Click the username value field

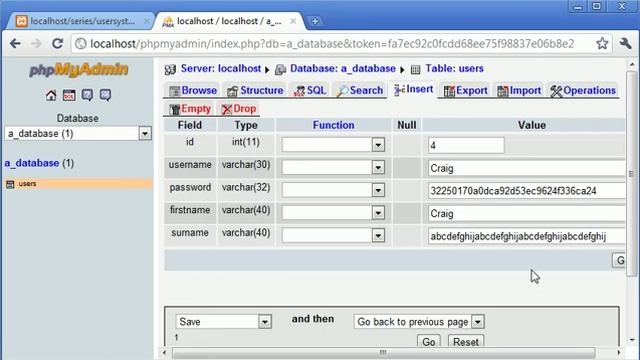coord(527,168)
